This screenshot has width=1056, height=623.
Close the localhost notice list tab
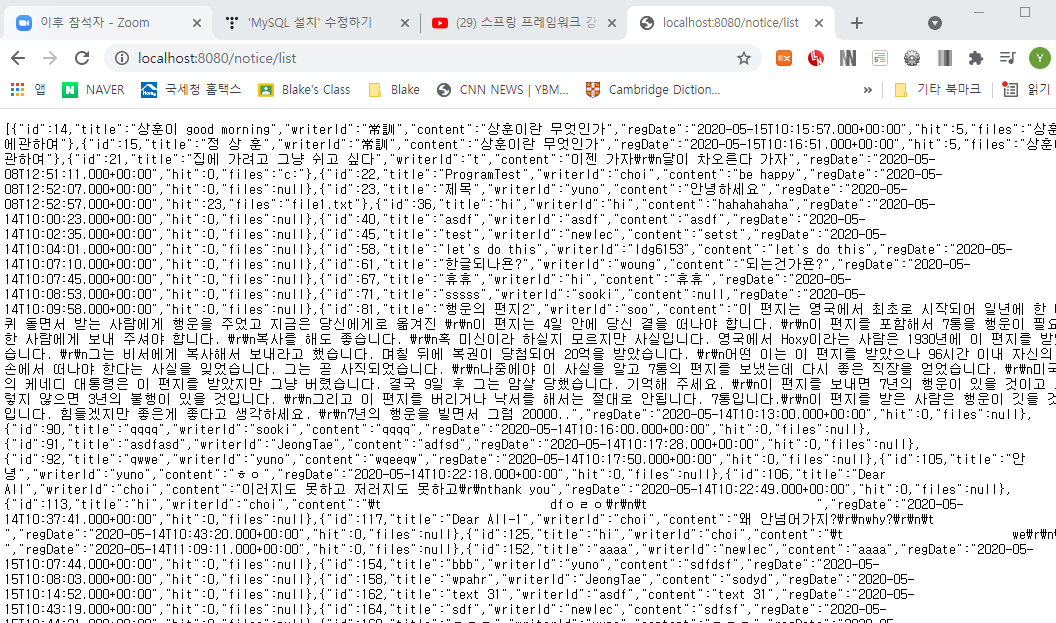(819, 23)
